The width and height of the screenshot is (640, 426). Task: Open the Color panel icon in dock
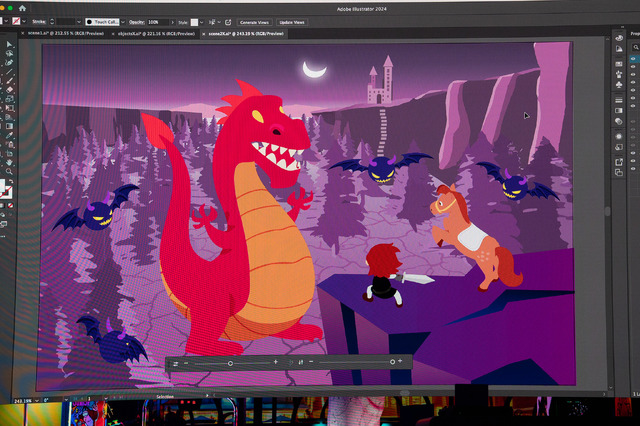(x=619, y=38)
